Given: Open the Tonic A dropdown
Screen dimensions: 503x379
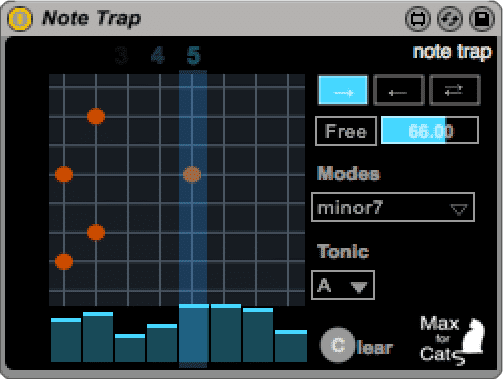Looking at the screenshot, I should pos(343,285).
